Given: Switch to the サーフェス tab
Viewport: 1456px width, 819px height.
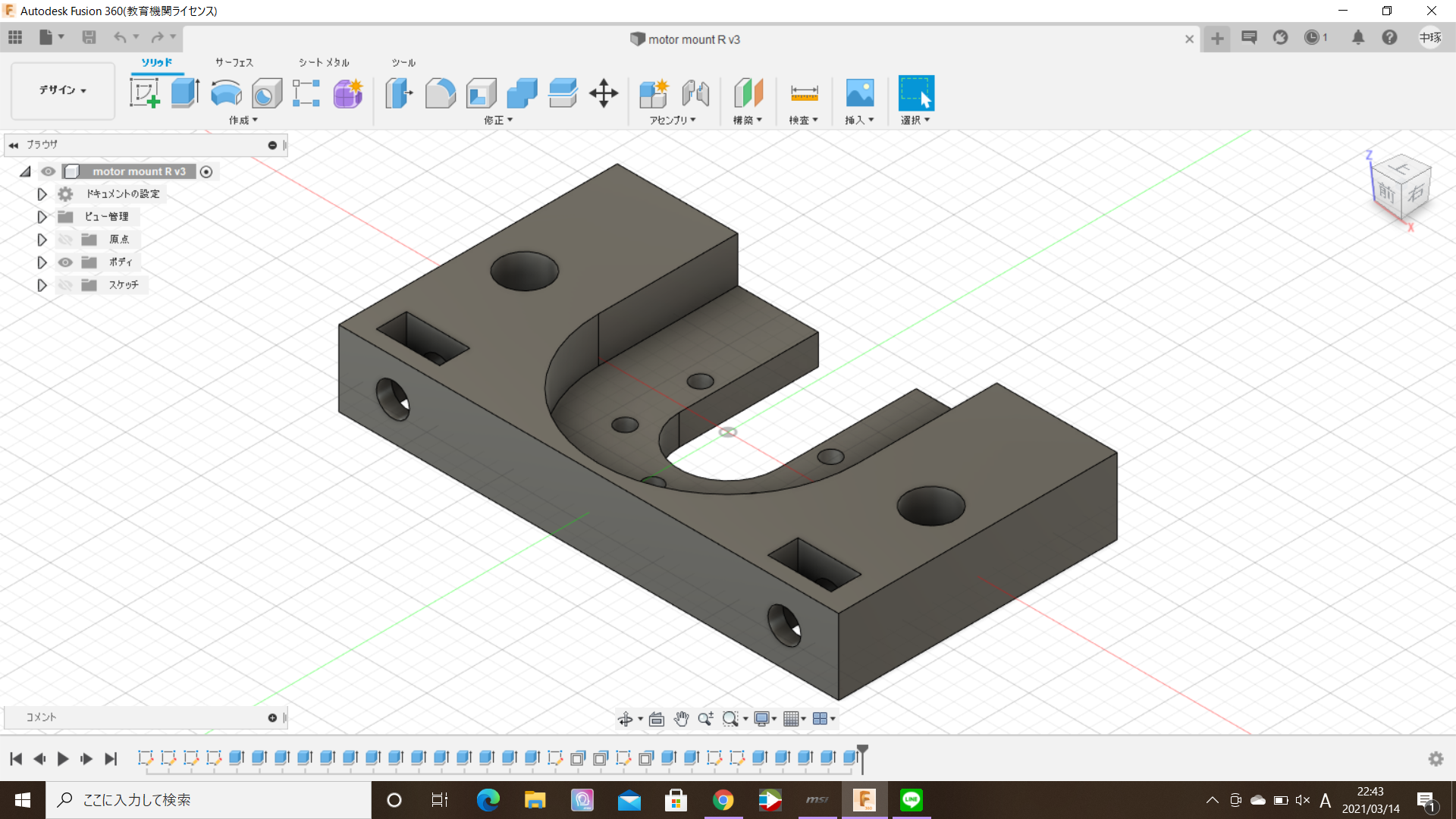Looking at the screenshot, I should coord(234,62).
